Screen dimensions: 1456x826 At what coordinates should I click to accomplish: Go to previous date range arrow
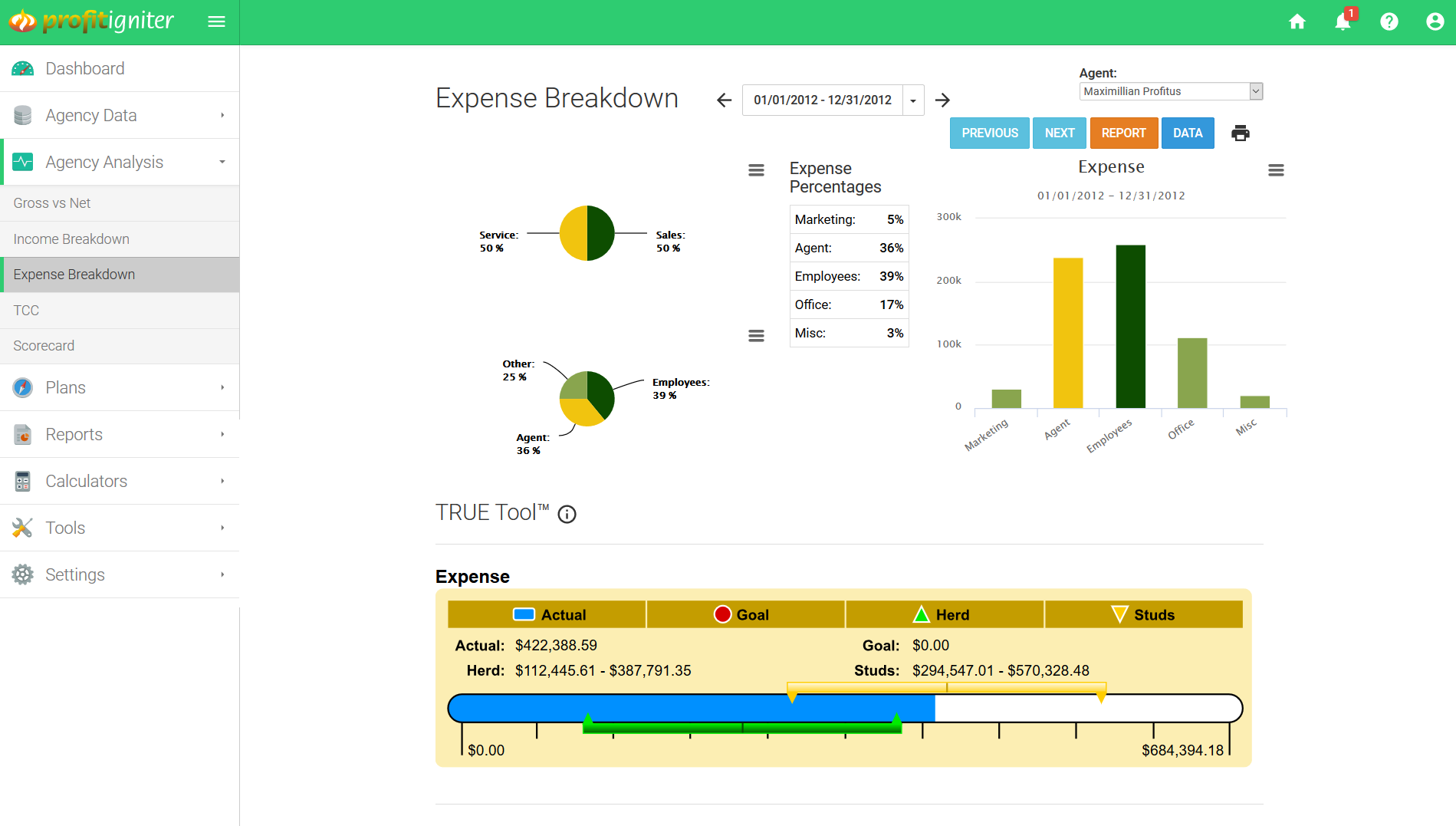[x=724, y=100]
